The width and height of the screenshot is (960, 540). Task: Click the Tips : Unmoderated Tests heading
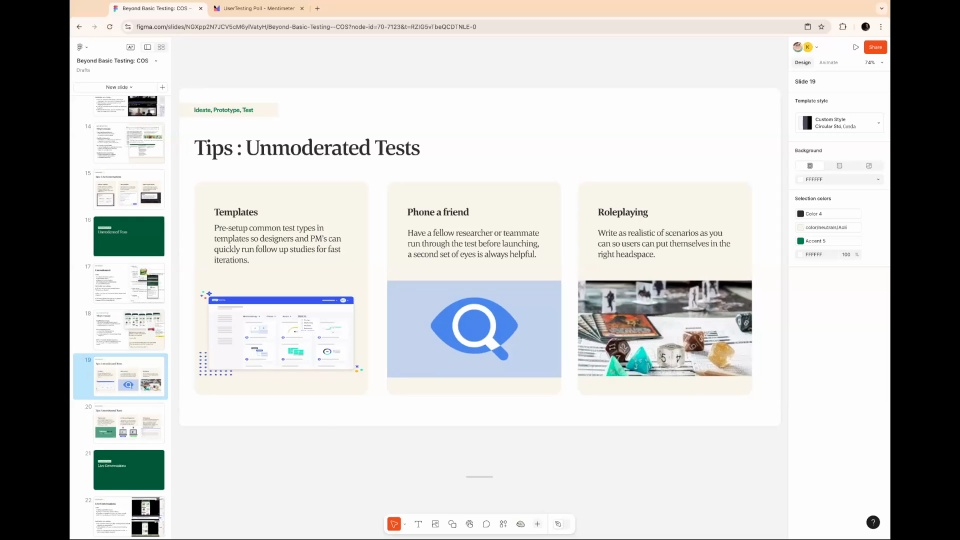point(307,148)
